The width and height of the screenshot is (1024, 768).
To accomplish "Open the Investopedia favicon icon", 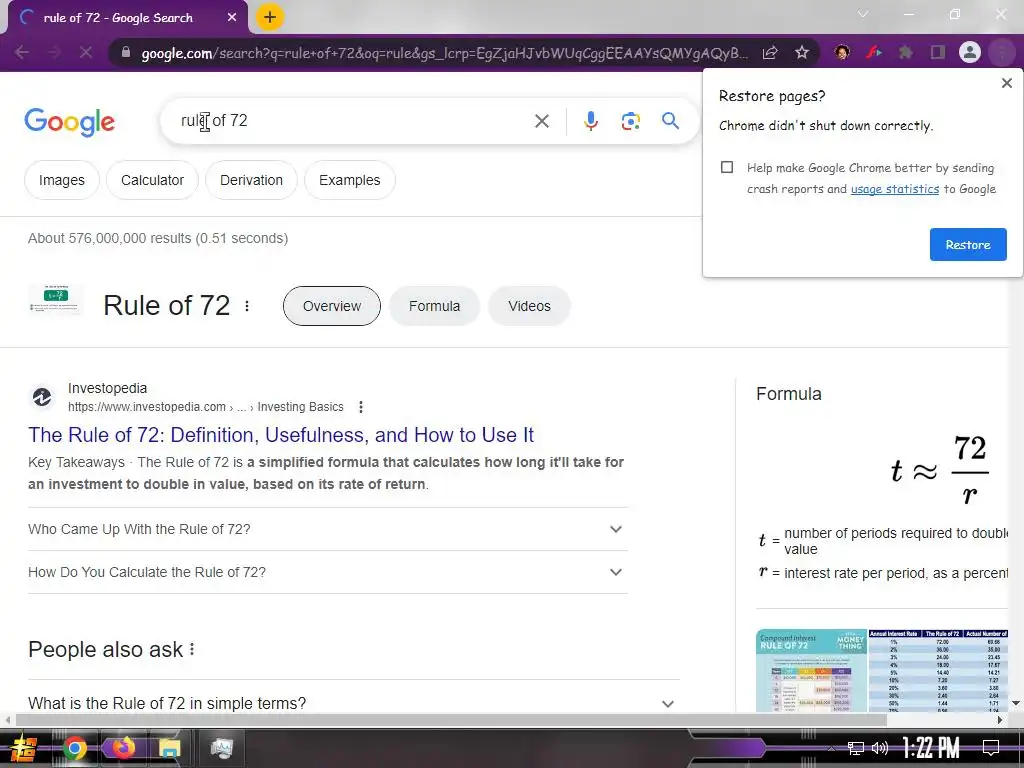I will pos(42,397).
